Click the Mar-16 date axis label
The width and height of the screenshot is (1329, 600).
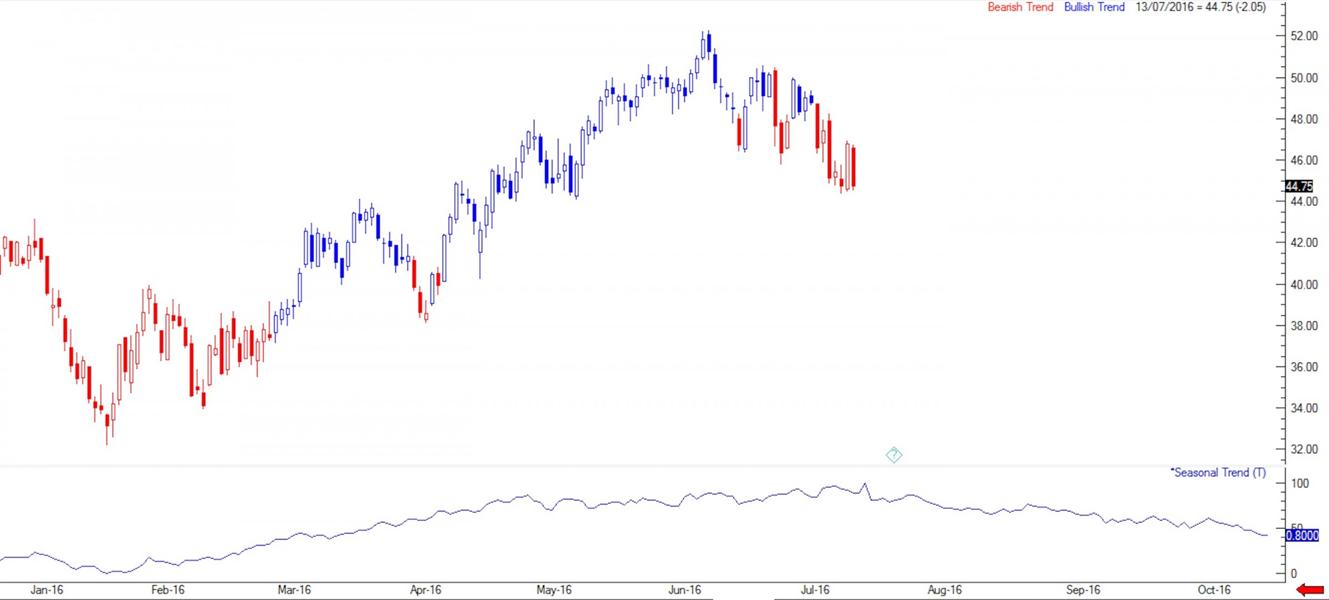tap(296, 590)
